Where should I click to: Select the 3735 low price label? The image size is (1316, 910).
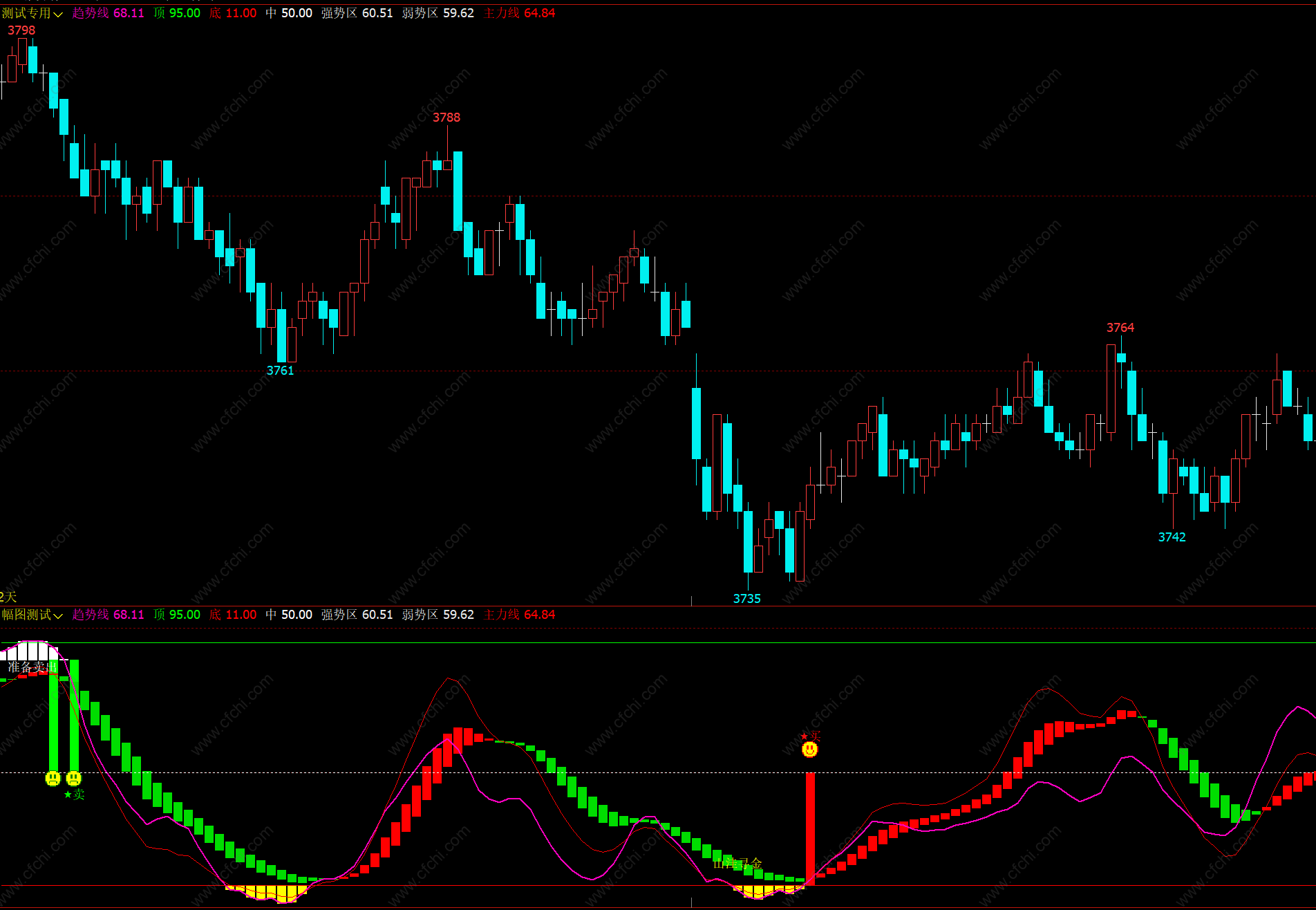click(x=747, y=599)
